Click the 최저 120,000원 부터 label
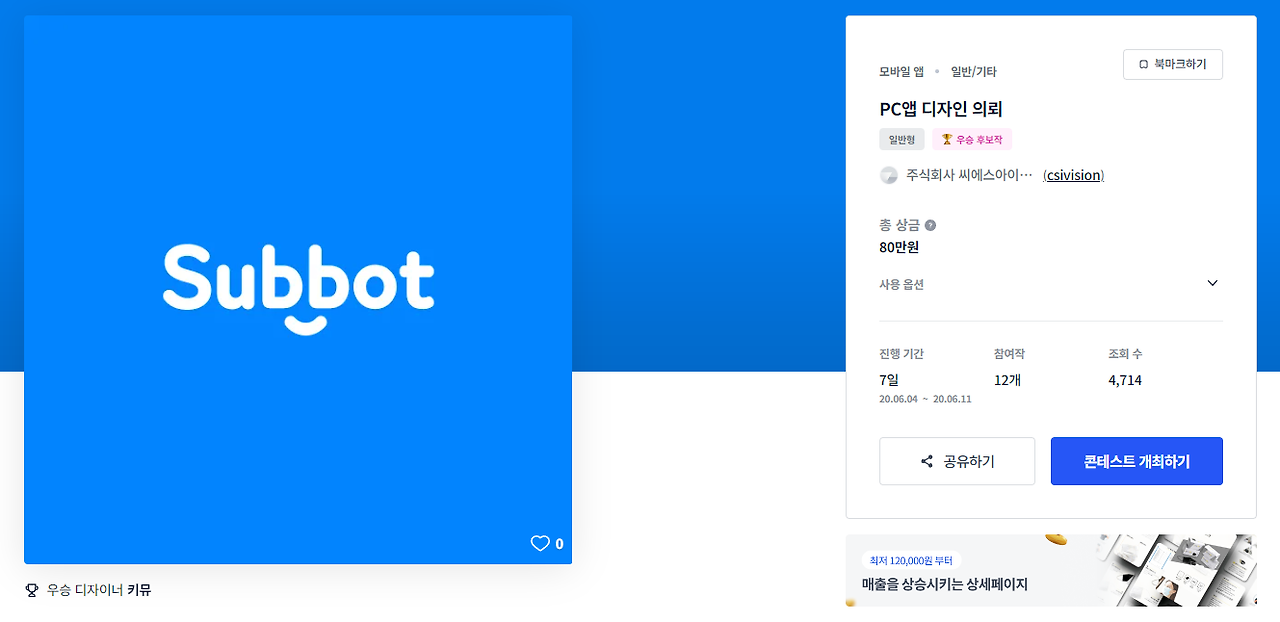 910,561
